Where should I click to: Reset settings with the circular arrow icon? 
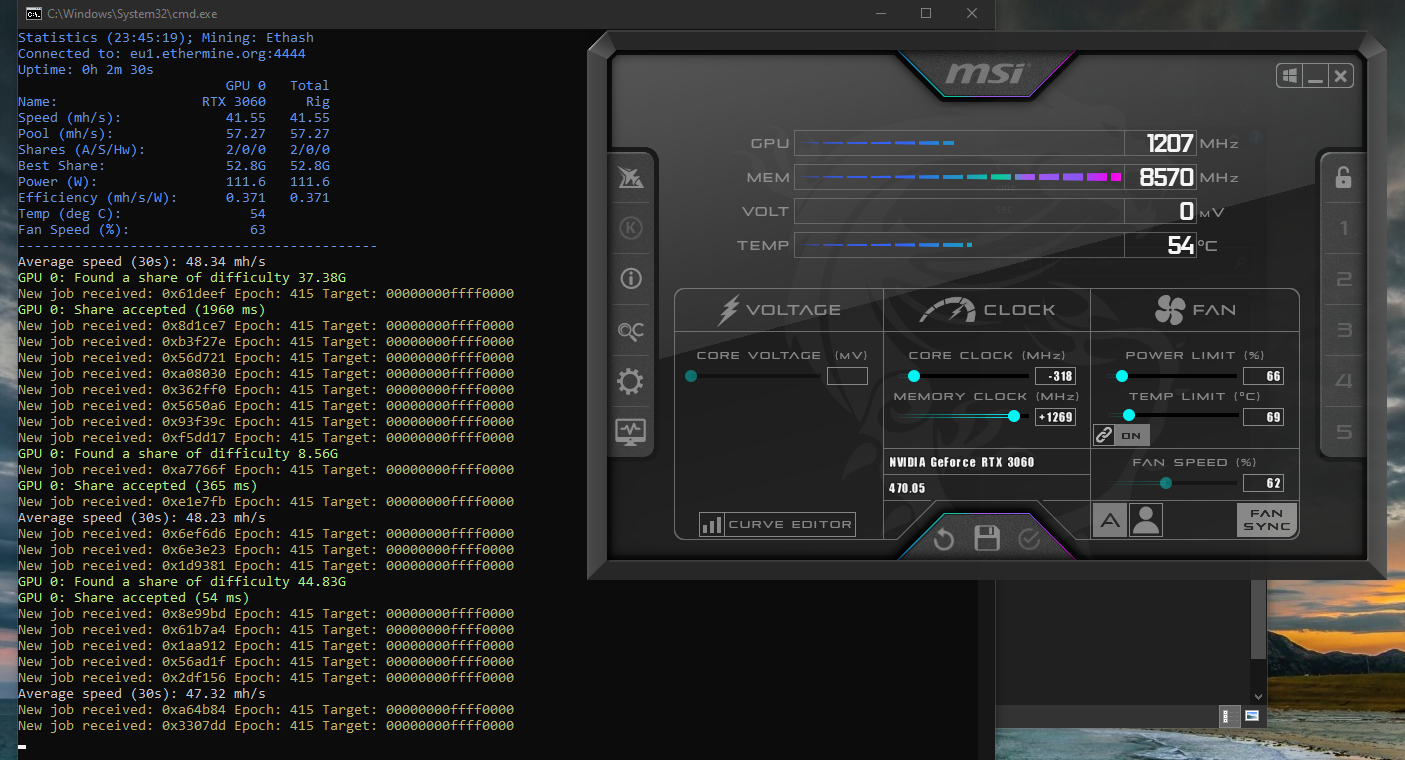(944, 540)
